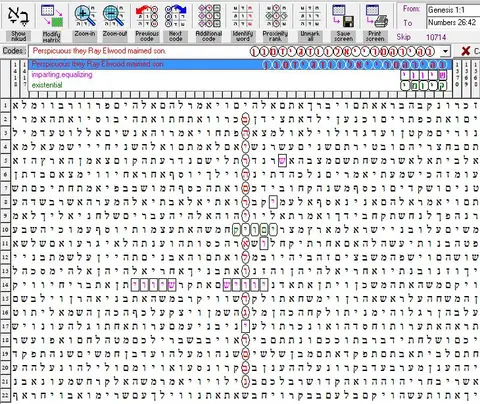Click the Zoom-out magnifier icon
480x404 pixels.
click(114, 16)
